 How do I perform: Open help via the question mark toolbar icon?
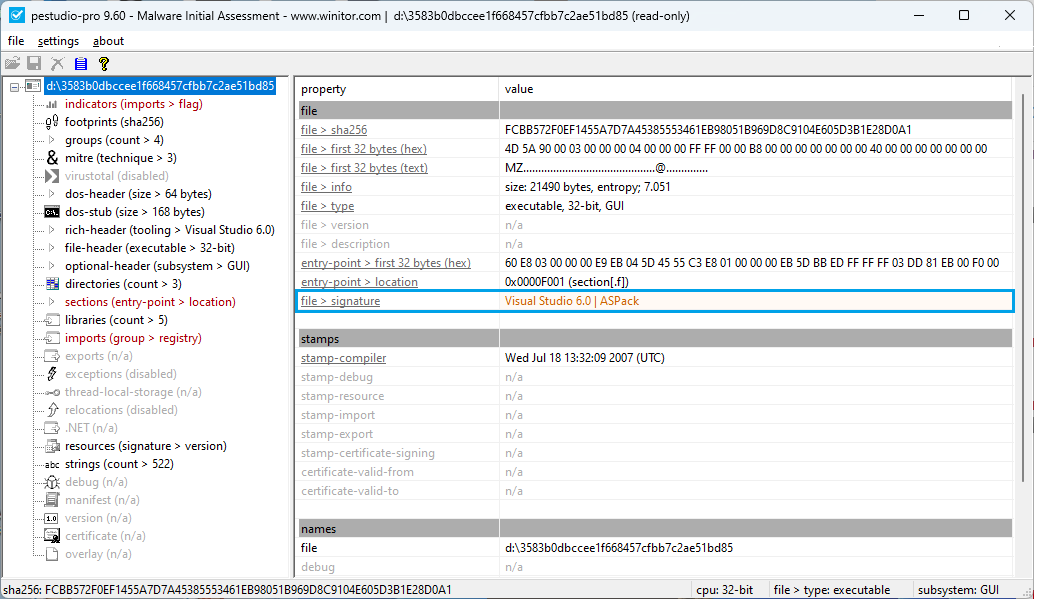click(104, 62)
